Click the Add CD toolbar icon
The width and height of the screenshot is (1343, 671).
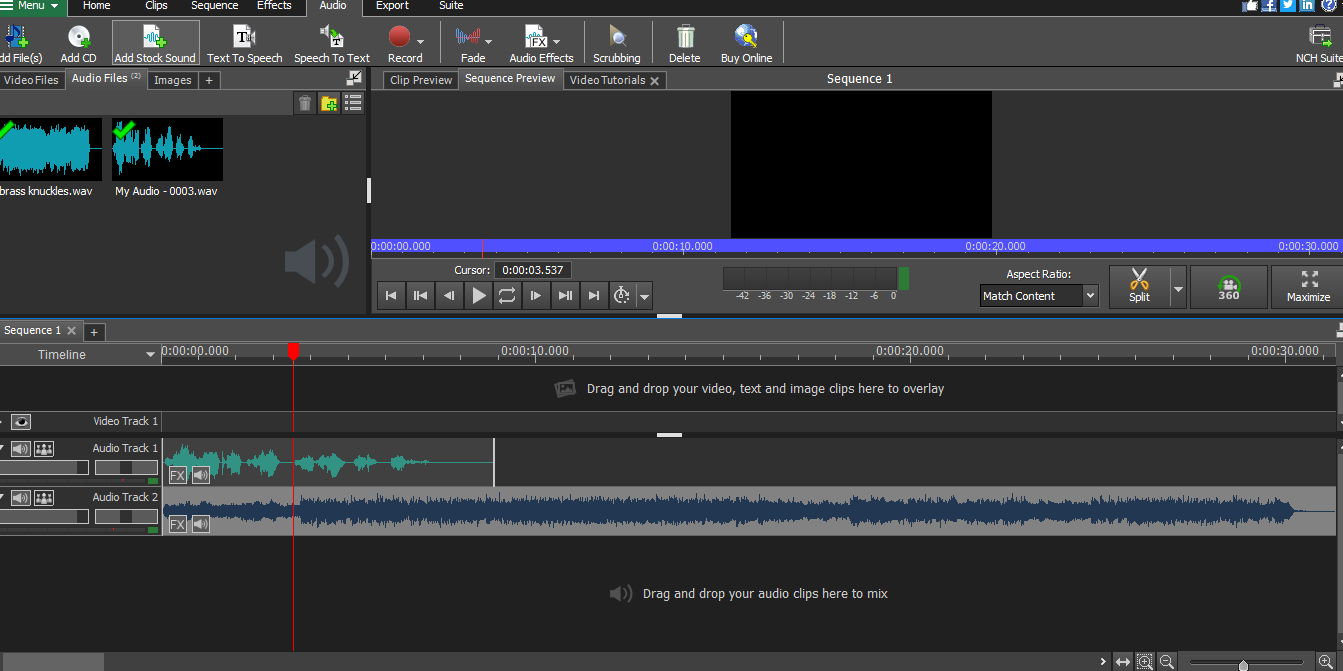pos(78,44)
